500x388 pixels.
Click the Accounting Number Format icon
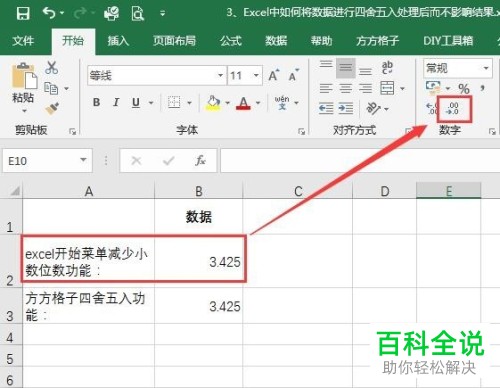click(x=433, y=87)
